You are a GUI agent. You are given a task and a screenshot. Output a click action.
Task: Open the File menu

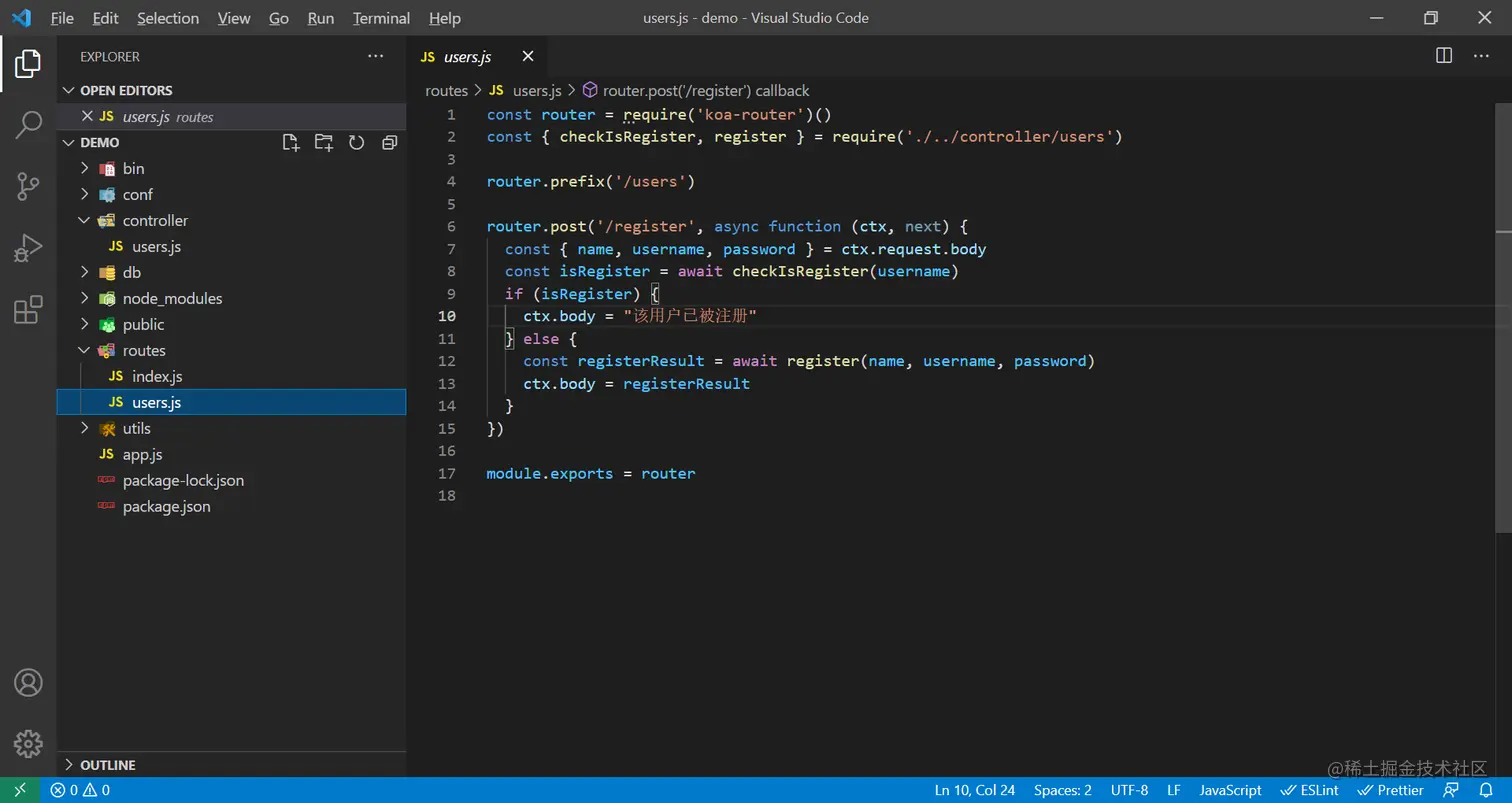62,18
